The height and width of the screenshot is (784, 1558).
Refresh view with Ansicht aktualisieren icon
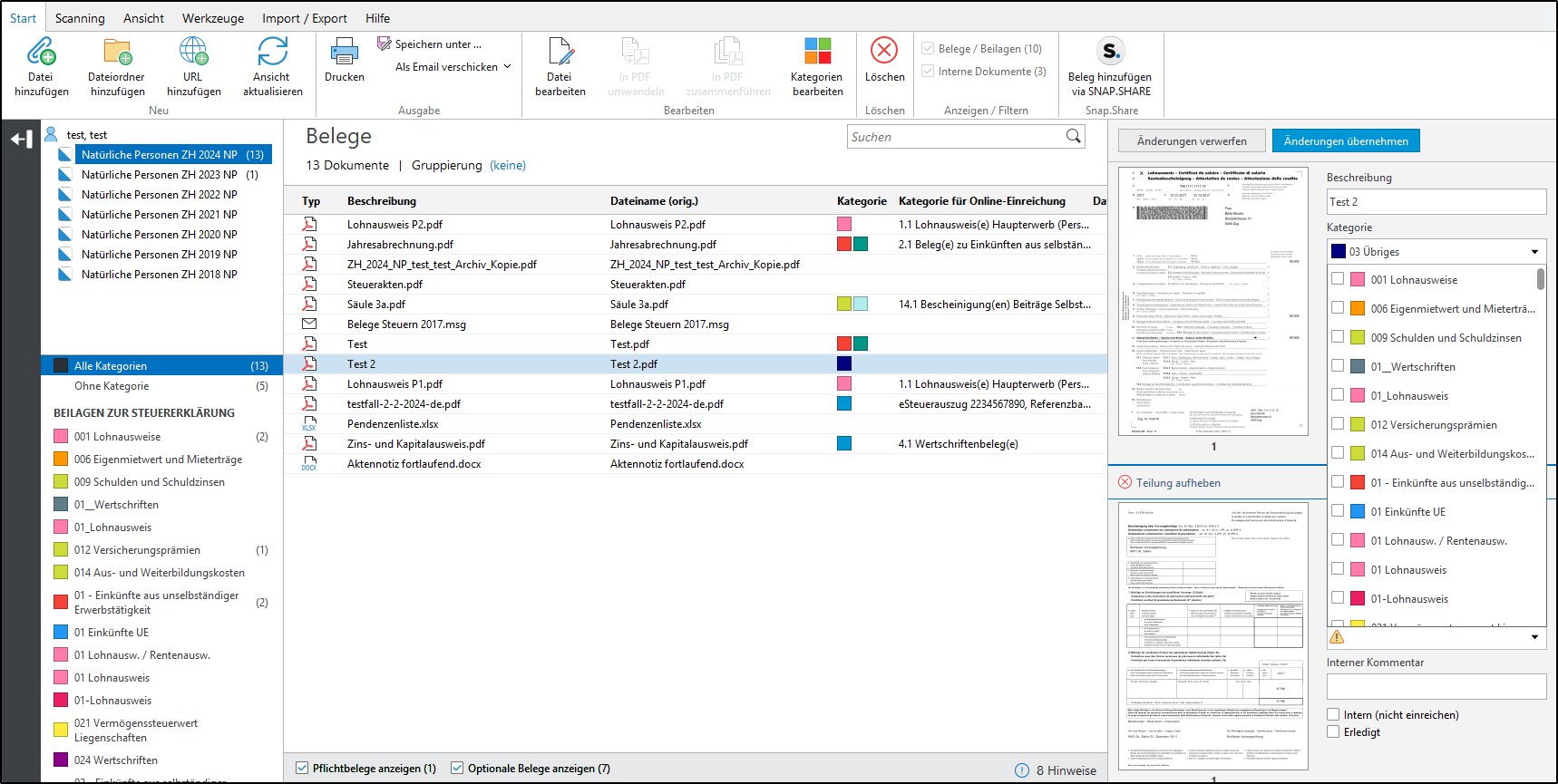coord(272,52)
